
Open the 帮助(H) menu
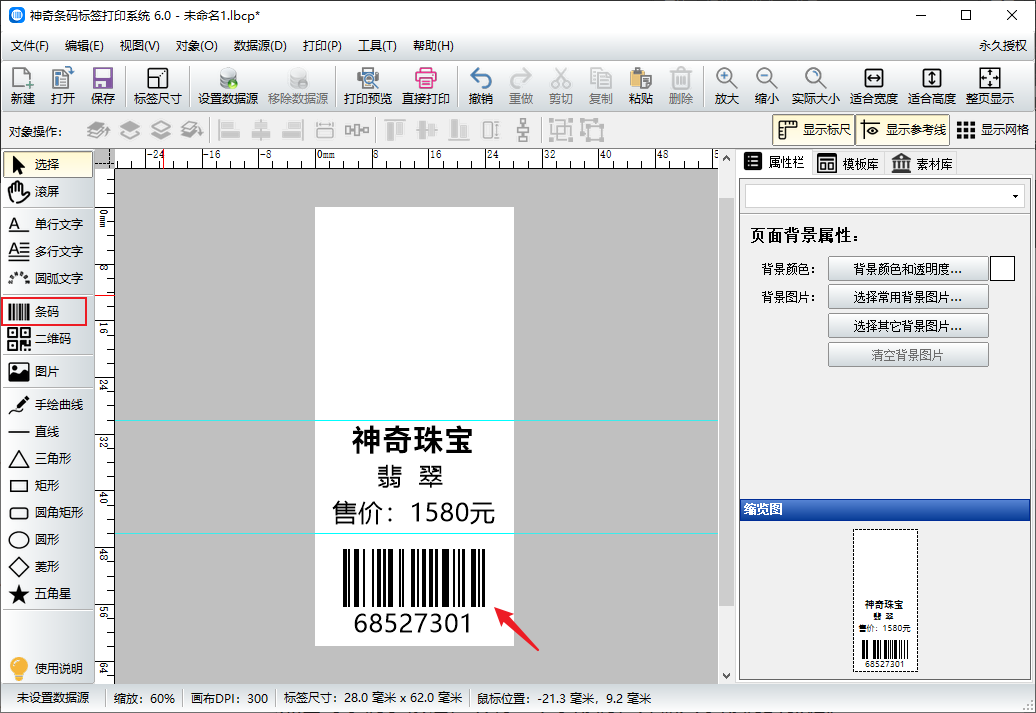click(433, 46)
